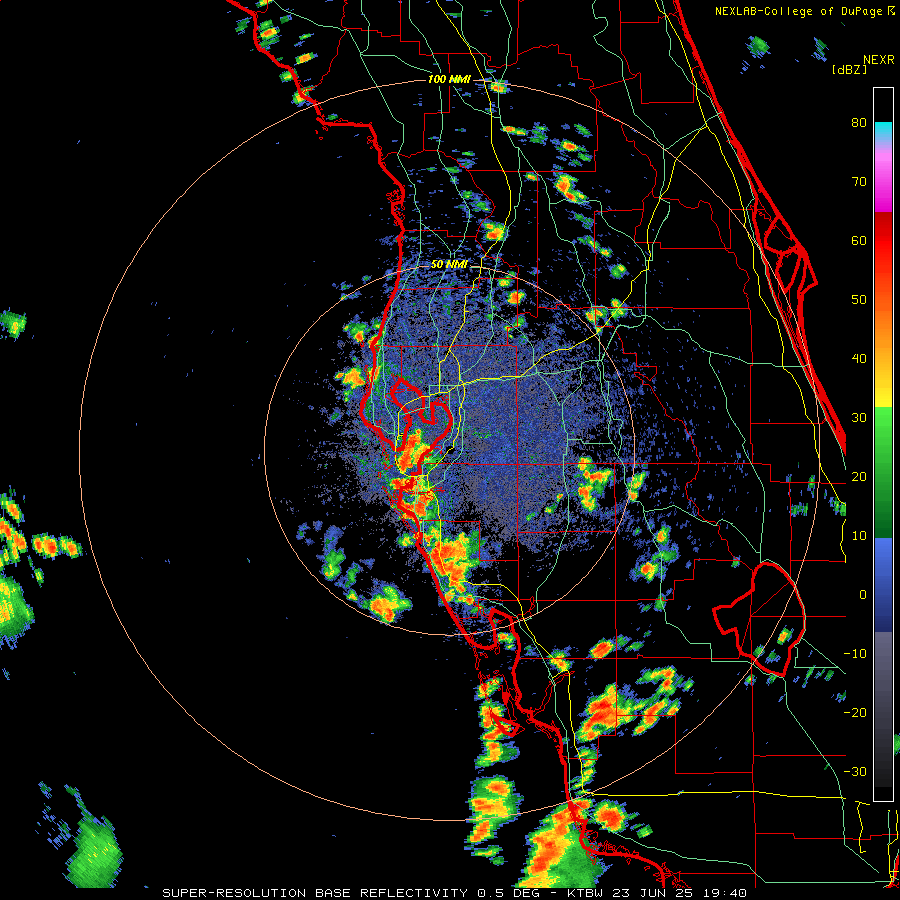Click the -30 value on dBZ scale
The image size is (900, 900).
point(855,772)
